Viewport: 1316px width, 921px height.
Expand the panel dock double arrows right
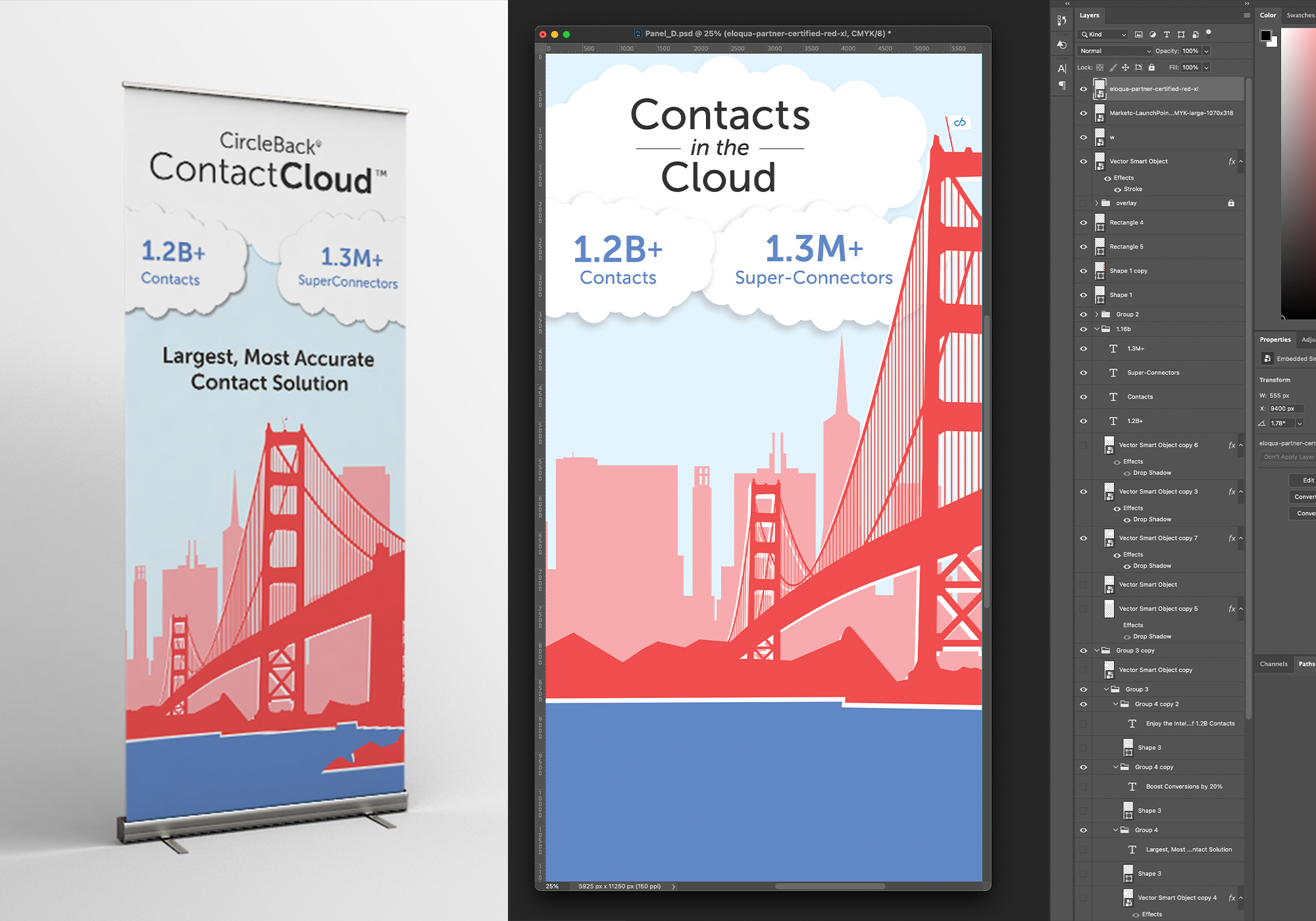pyautogui.click(x=1246, y=4)
